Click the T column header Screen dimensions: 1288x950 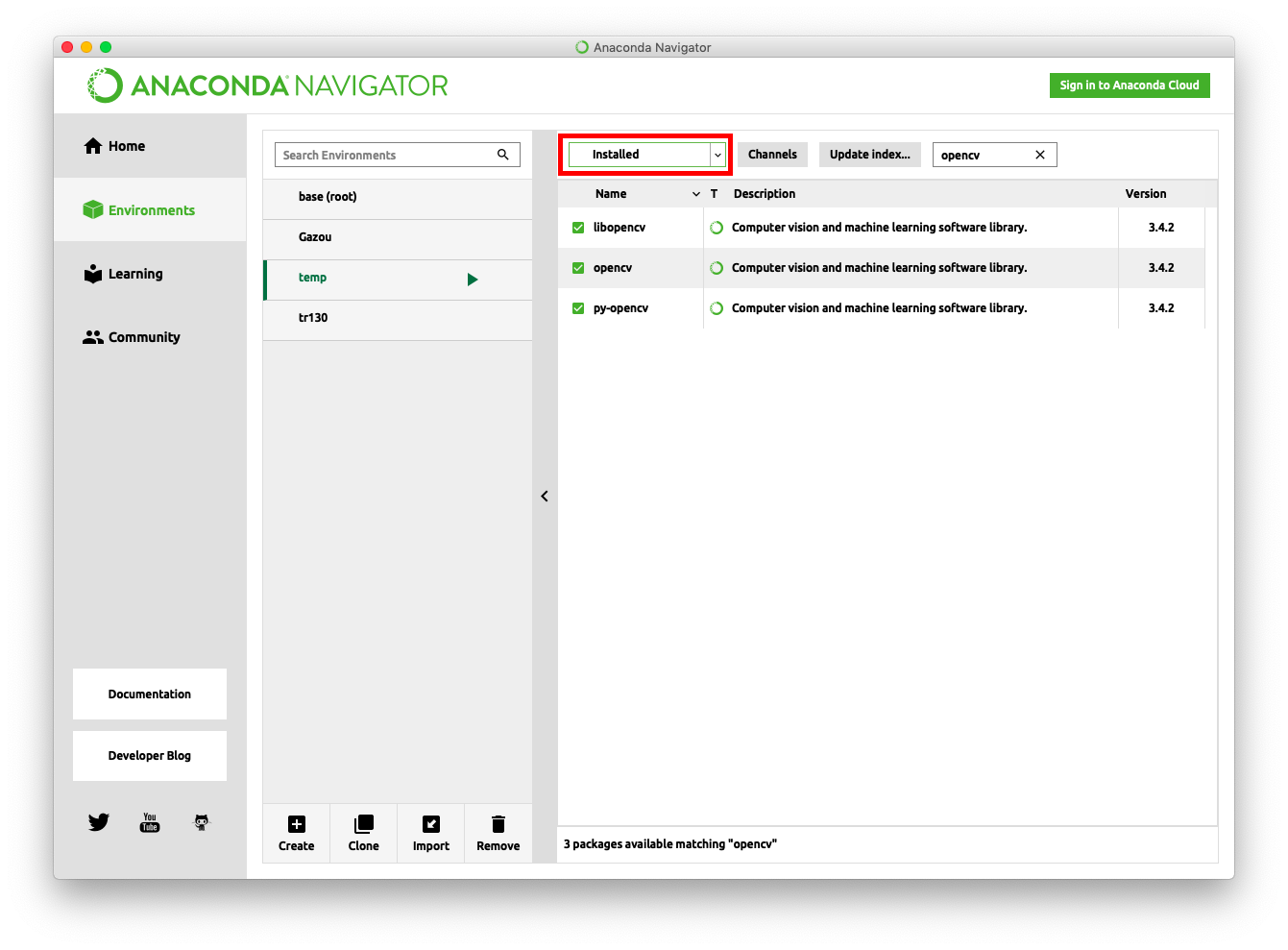click(714, 194)
